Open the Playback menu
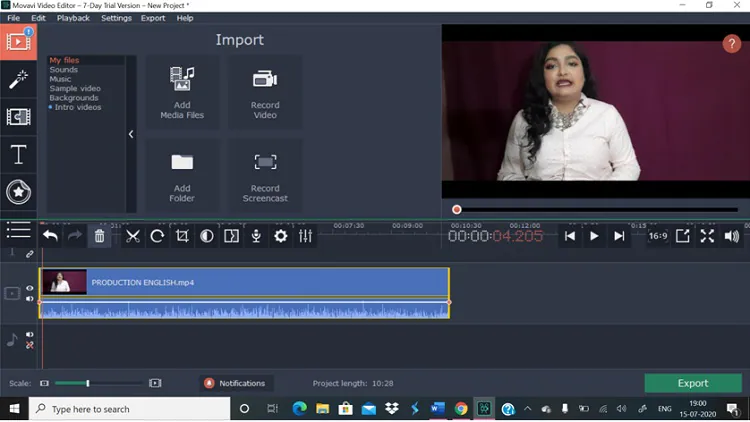Viewport: 750px width, 422px height. tap(73, 18)
